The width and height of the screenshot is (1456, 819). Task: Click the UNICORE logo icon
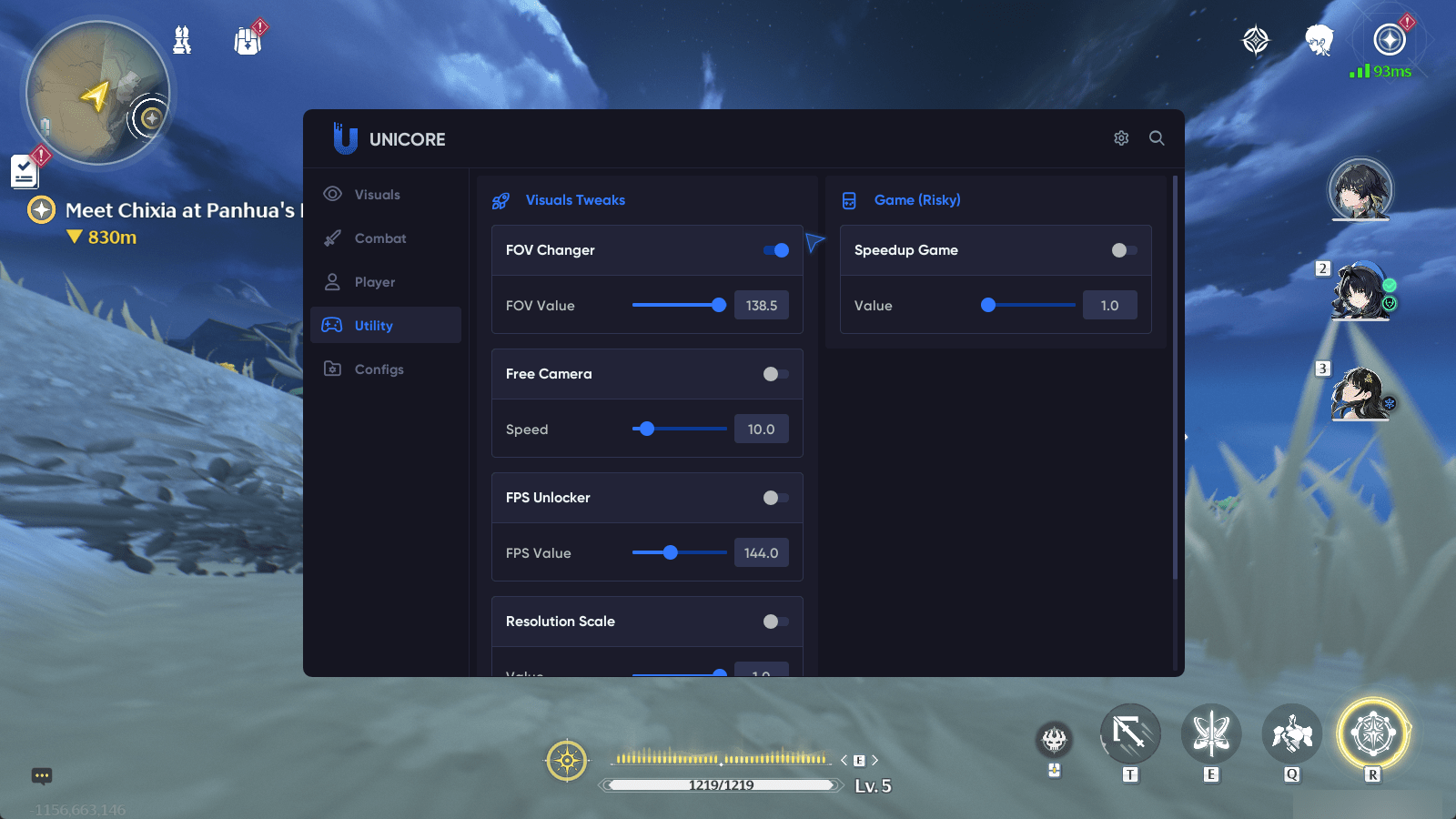click(x=345, y=138)
